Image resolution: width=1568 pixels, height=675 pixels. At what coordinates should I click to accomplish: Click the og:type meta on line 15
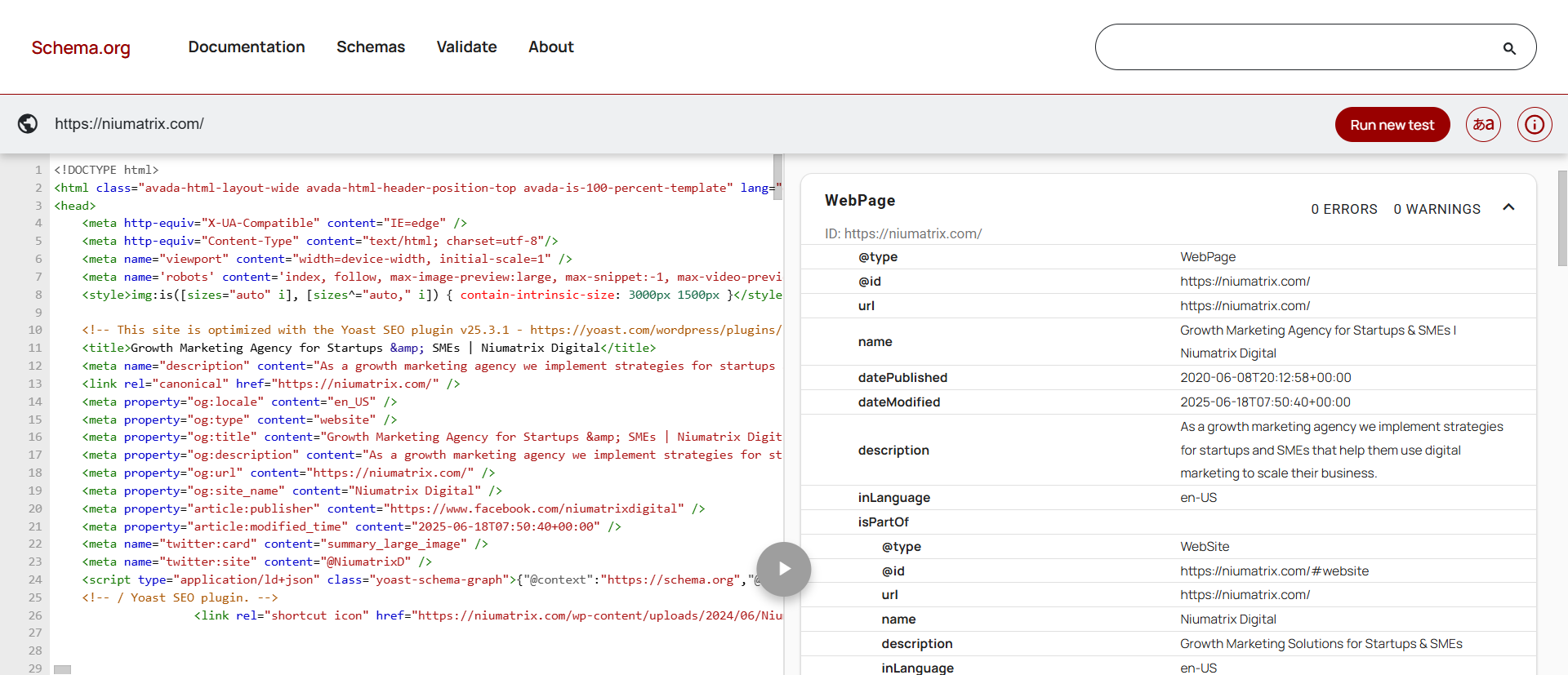[x=239, y=420]
